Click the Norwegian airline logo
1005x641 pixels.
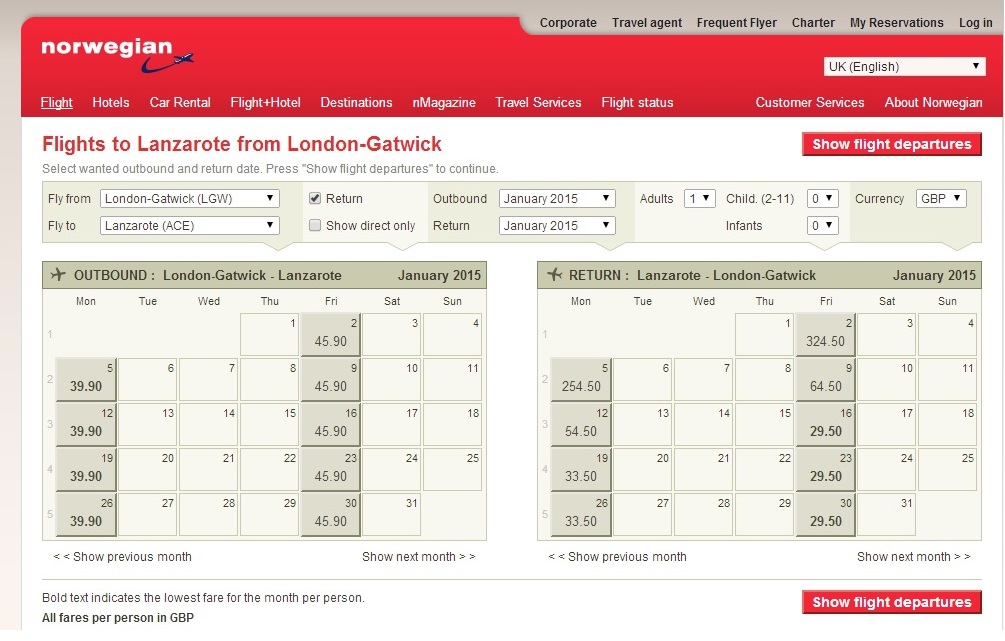117,55
